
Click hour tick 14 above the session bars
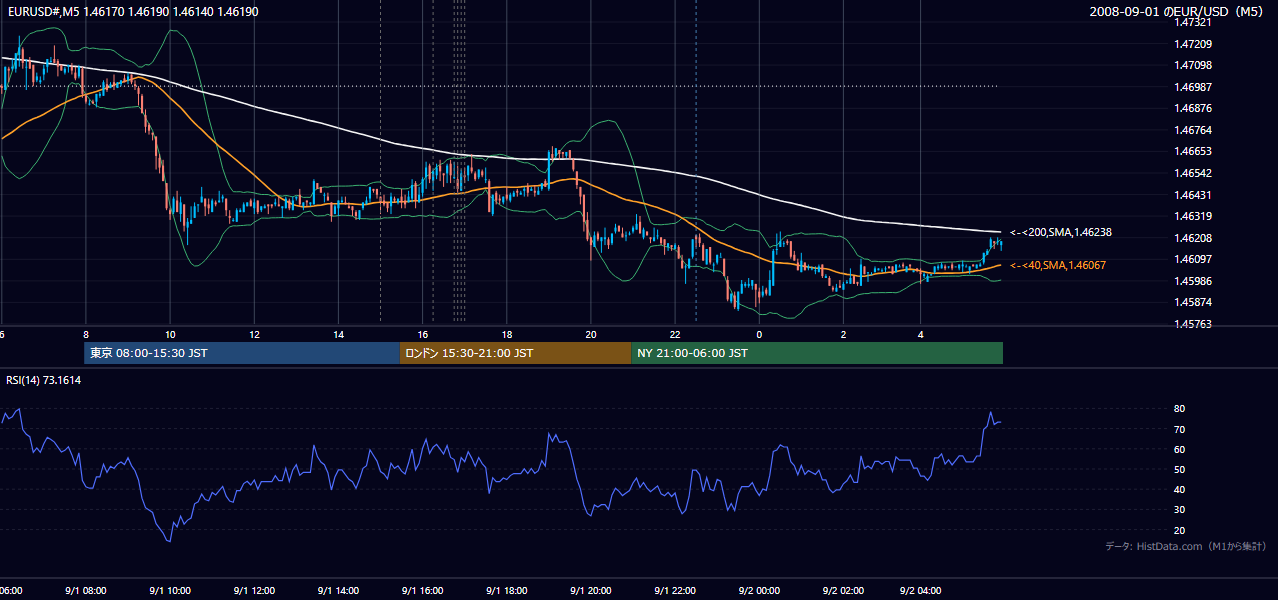pyautogui.click(x=338, y=334)
